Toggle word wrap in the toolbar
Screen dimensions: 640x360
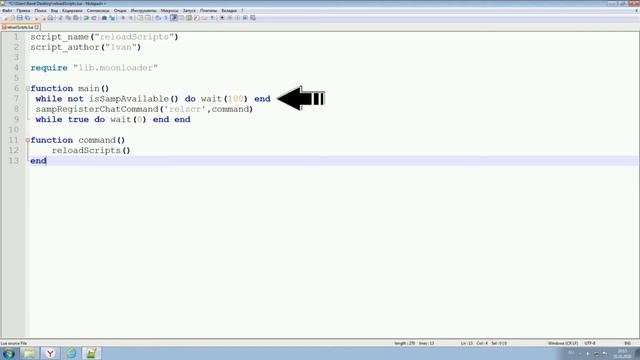click(158, 18)
